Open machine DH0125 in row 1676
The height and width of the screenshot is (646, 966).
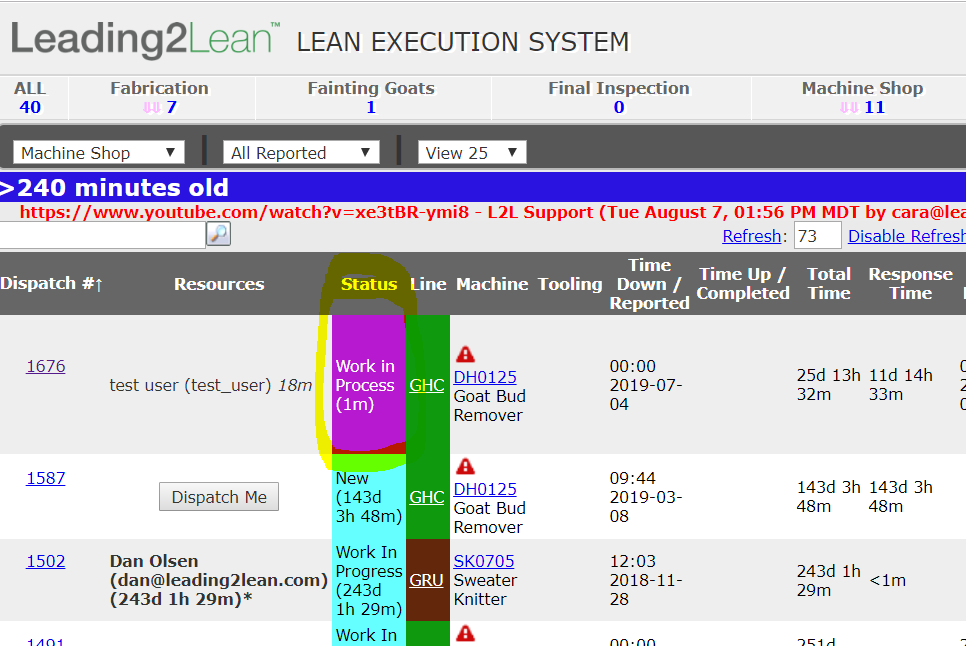click(485, 378)
